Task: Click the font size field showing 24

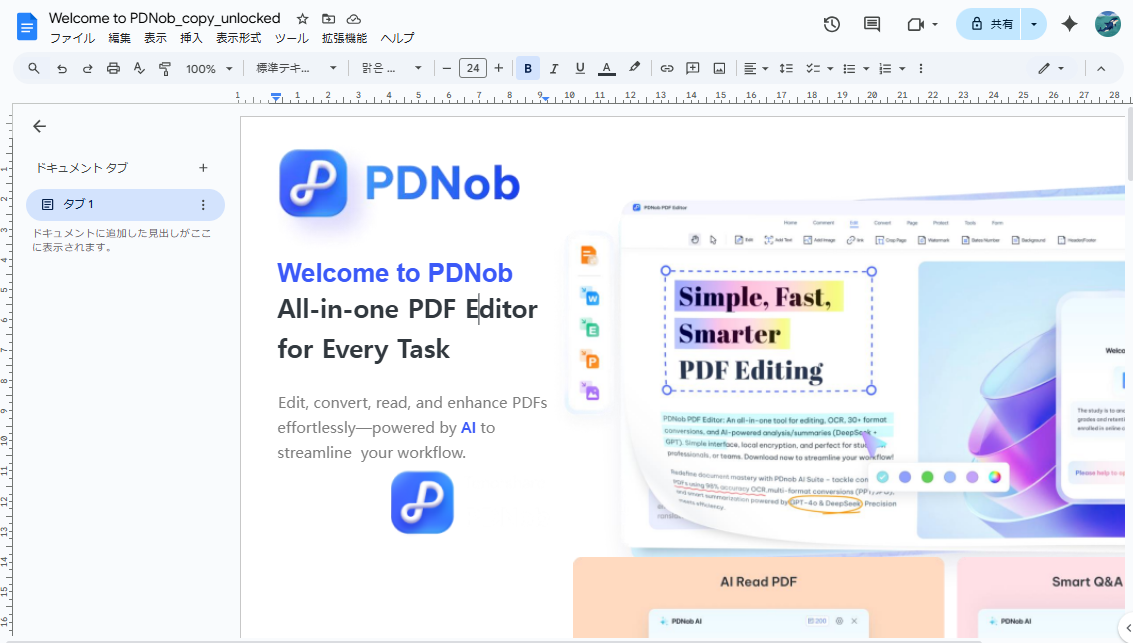Action: pyautogui.click(x=473, y=69)
